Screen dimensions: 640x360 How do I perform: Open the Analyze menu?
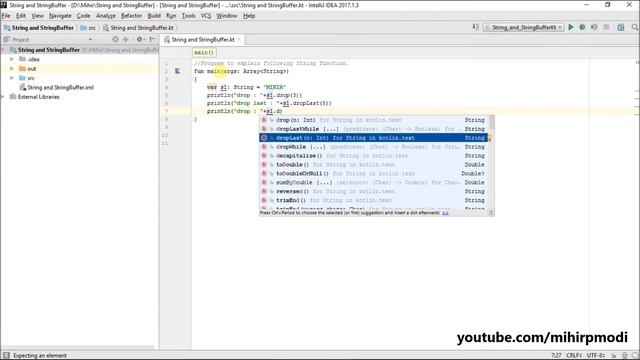(x=106, y=16)
